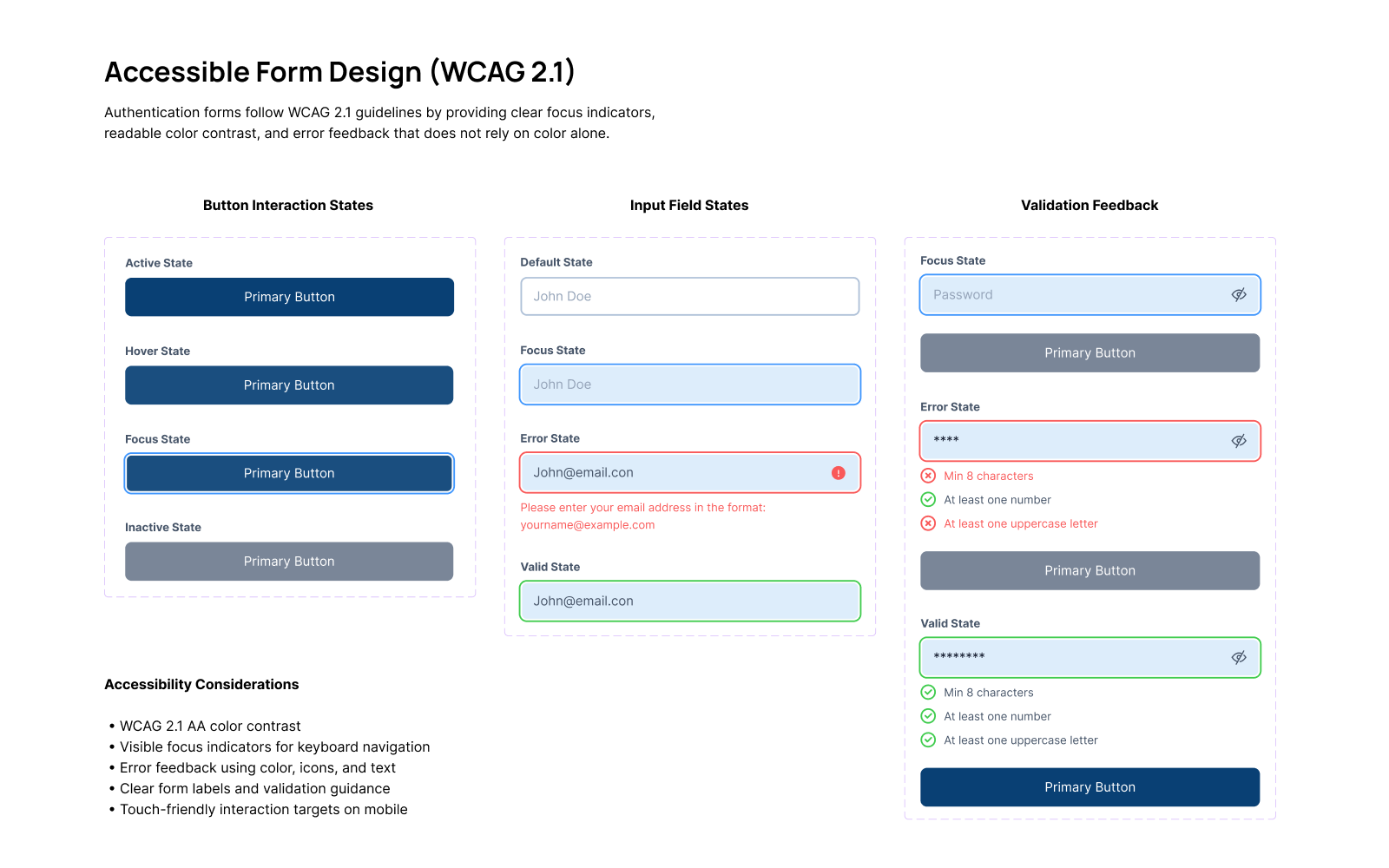Toggle password visibility in Error State field

click(x=1239, y=441)
